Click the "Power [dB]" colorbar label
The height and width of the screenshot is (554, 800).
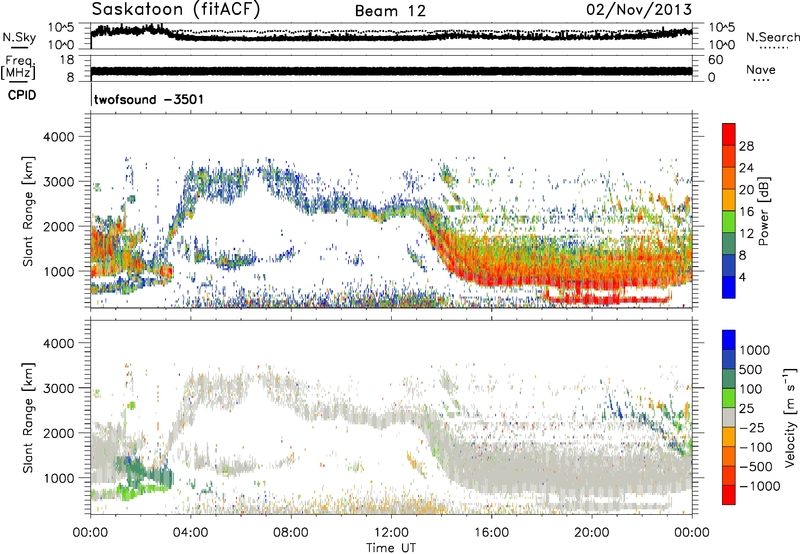[x=764, y=211]
